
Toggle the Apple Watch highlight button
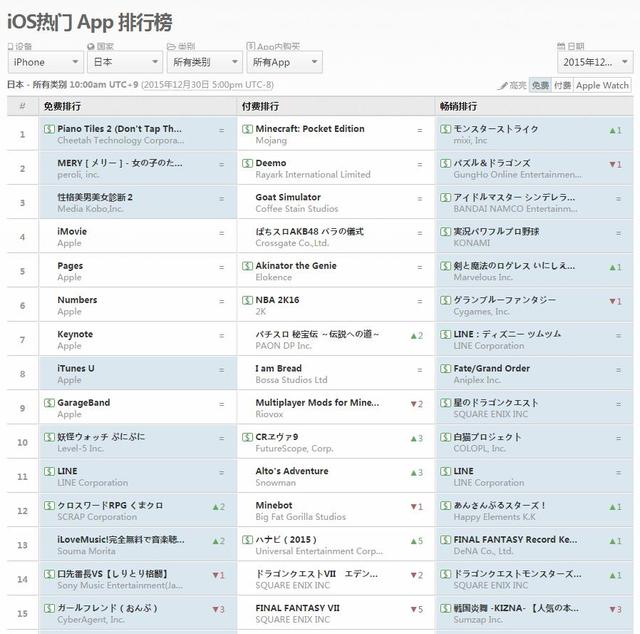602,85
